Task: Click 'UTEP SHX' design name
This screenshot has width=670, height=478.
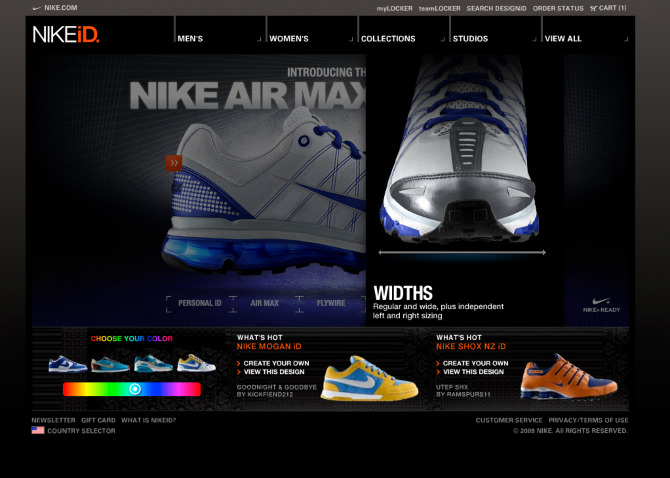Action: (452, 387)
